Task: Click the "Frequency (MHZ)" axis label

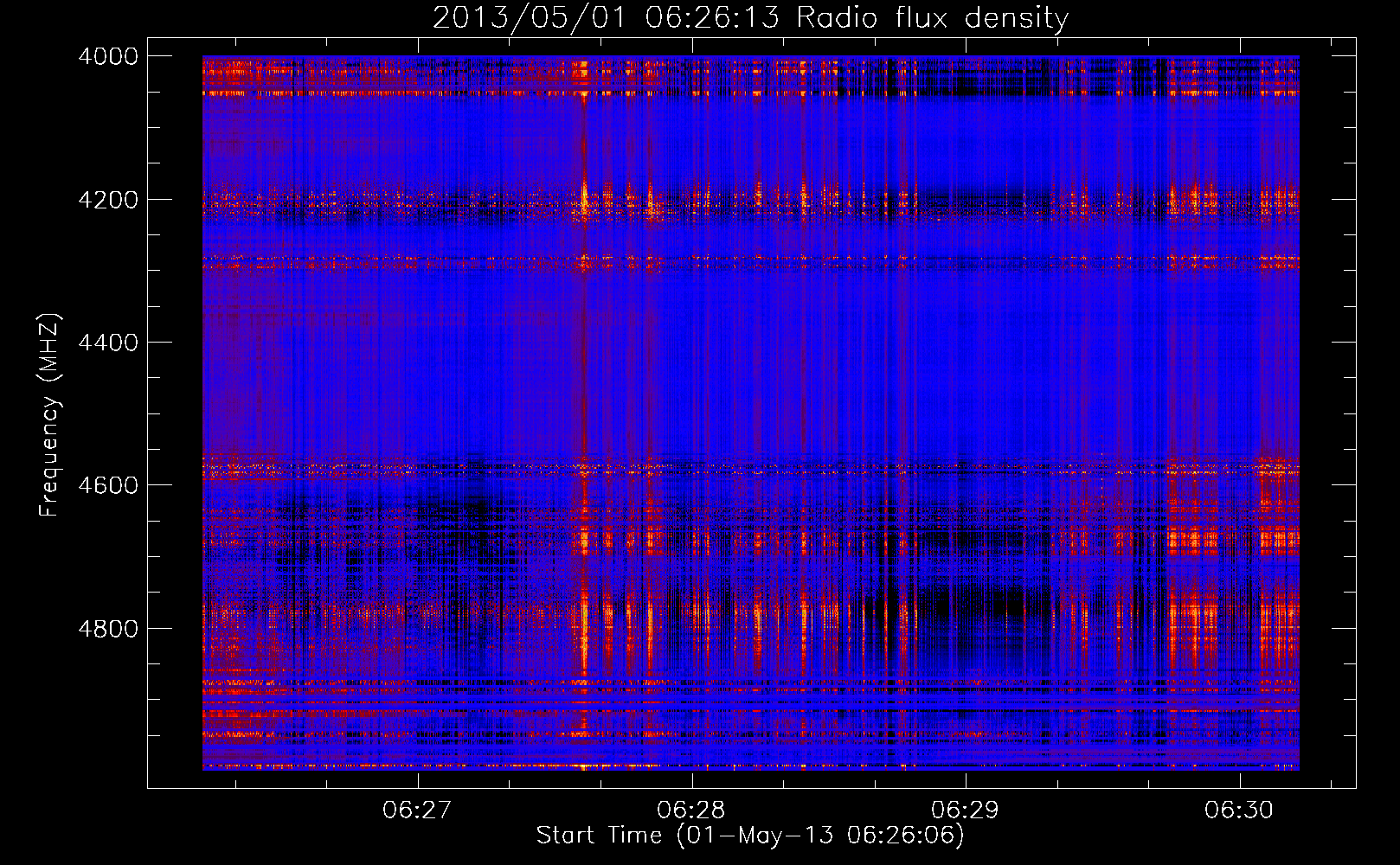Action: pos(49,415)
